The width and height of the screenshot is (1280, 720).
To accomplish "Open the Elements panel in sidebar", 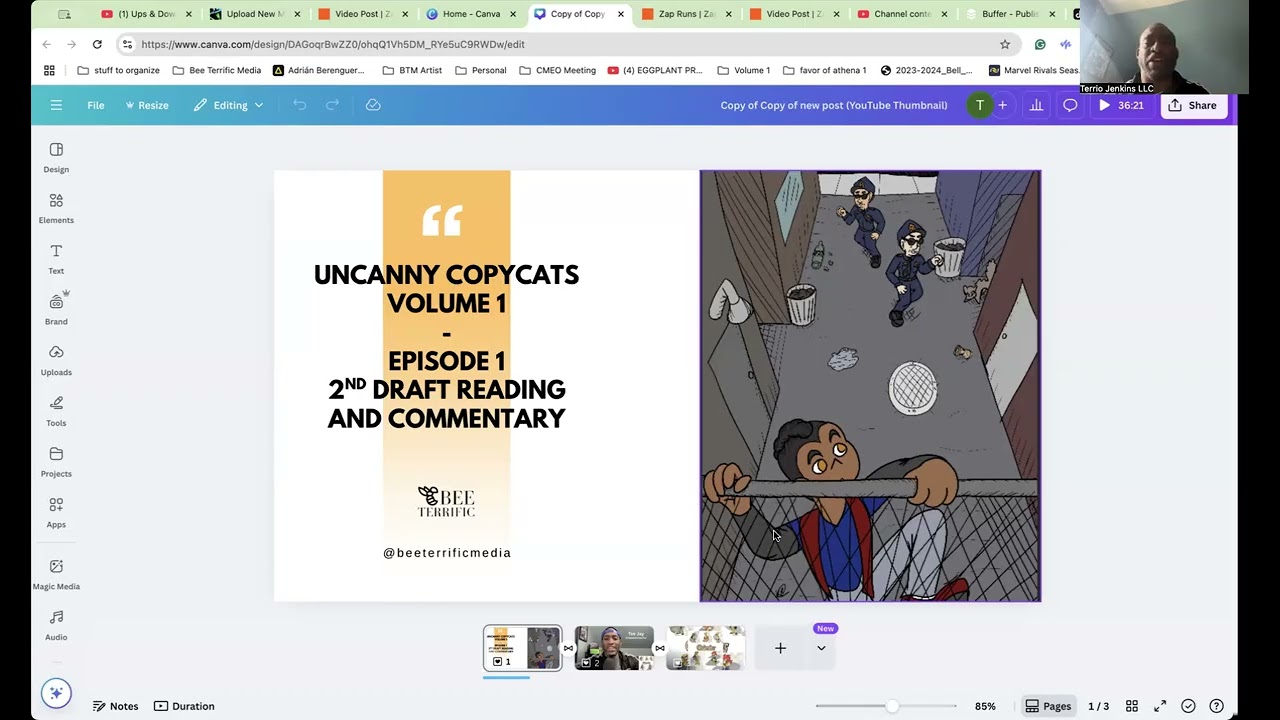I will pyautogui.click(x=56, y=208).
